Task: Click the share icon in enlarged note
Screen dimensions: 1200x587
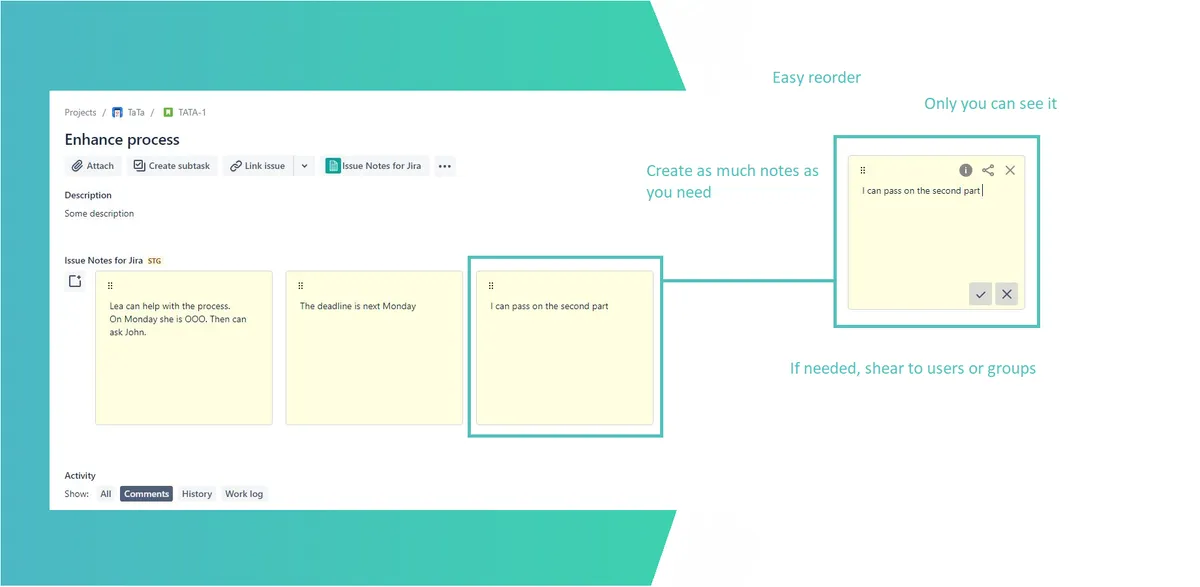Action: pyautogui.click(x=988, y=171)
